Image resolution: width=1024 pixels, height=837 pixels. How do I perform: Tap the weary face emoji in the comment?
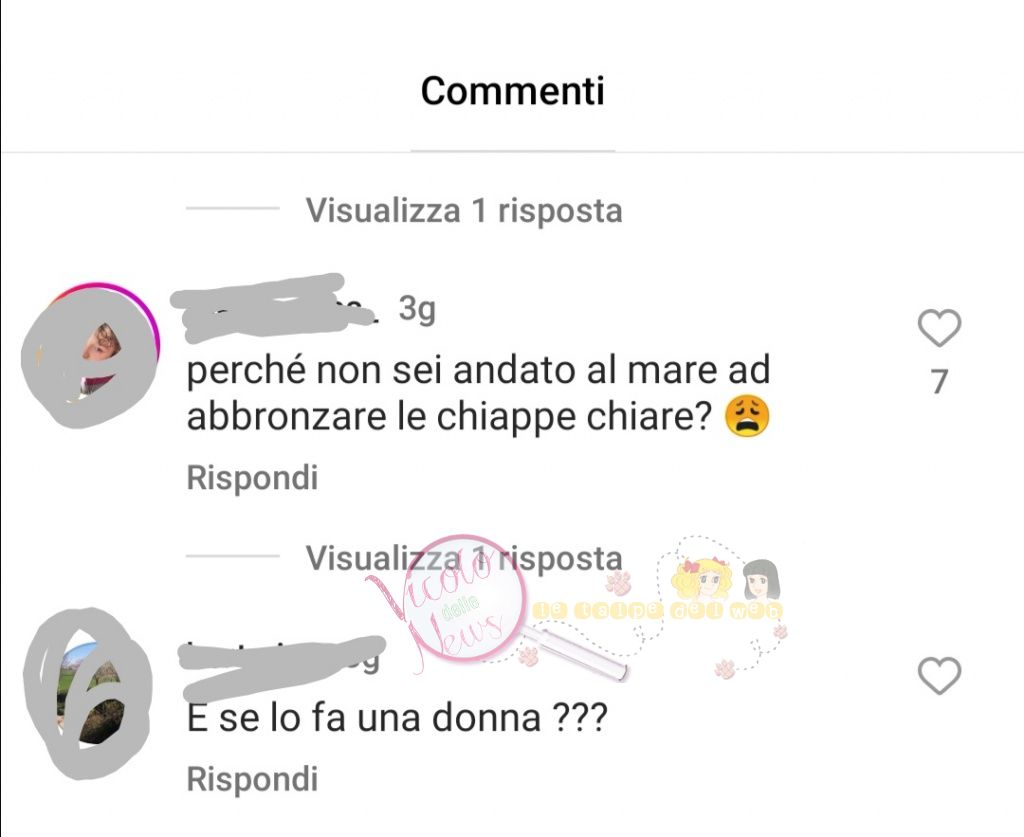point(748,416)
